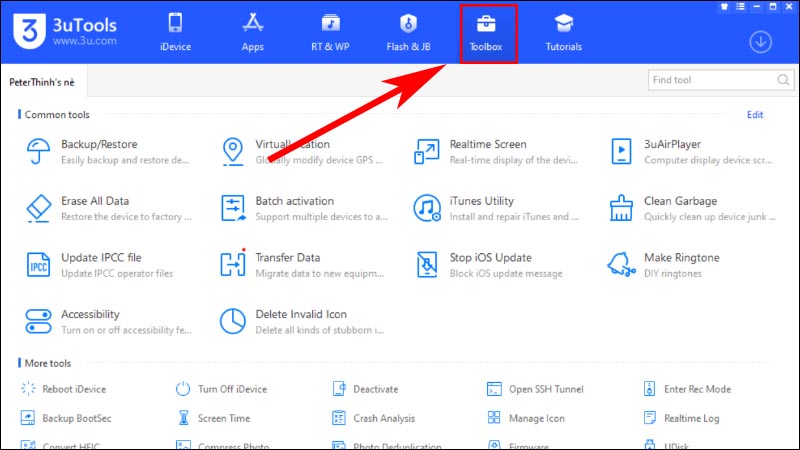Open the Tutorials tab
This screenshot has height=450, width=800.
(564, 32)
